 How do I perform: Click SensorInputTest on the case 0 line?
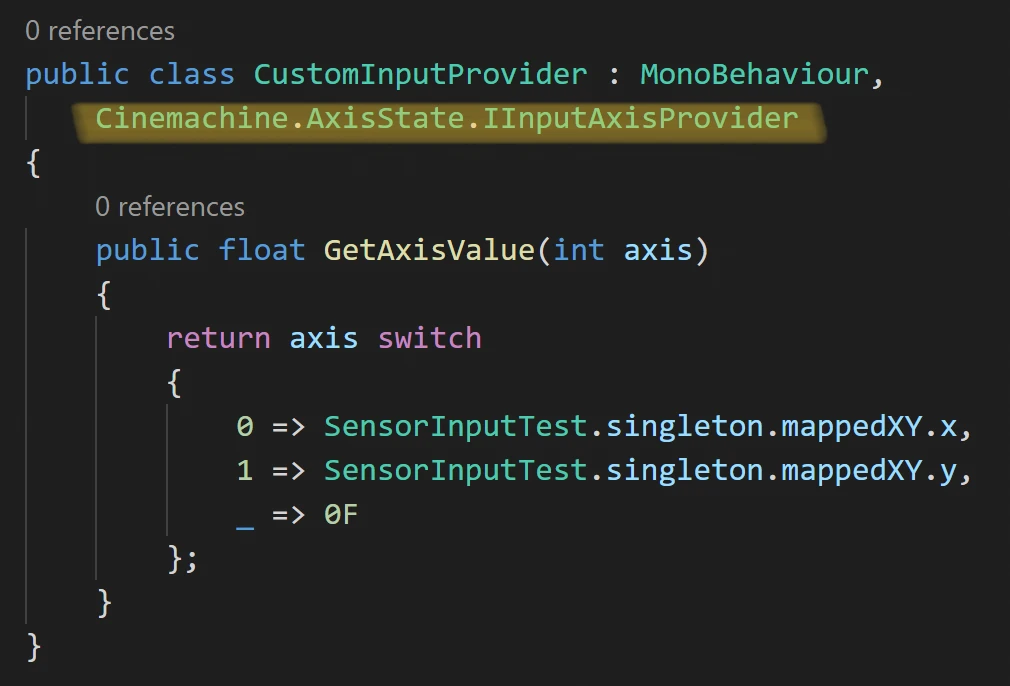(x=456, y=427)
